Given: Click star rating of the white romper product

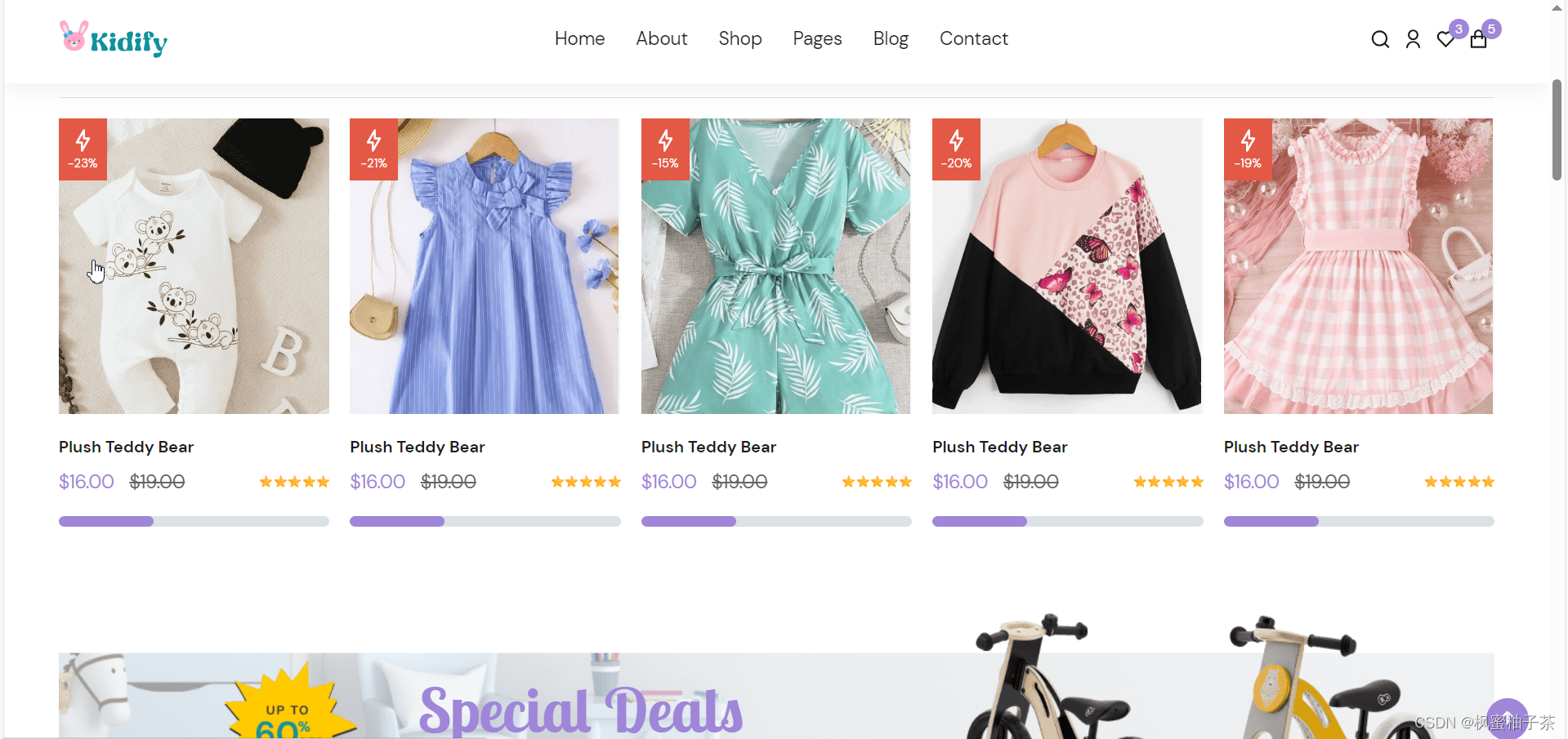Looking at the screenshot, I should tap(294, 482).
